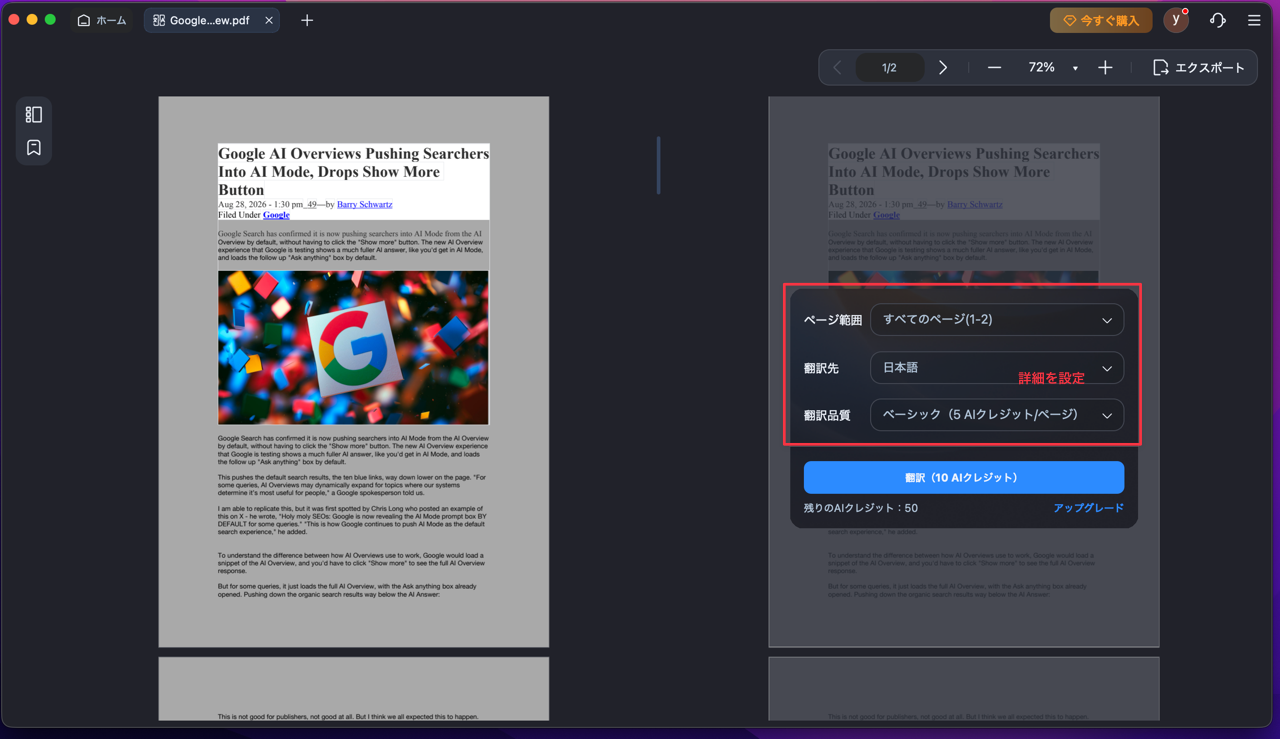
Task: Click the Google logo article image
Action: click(353, 348)
